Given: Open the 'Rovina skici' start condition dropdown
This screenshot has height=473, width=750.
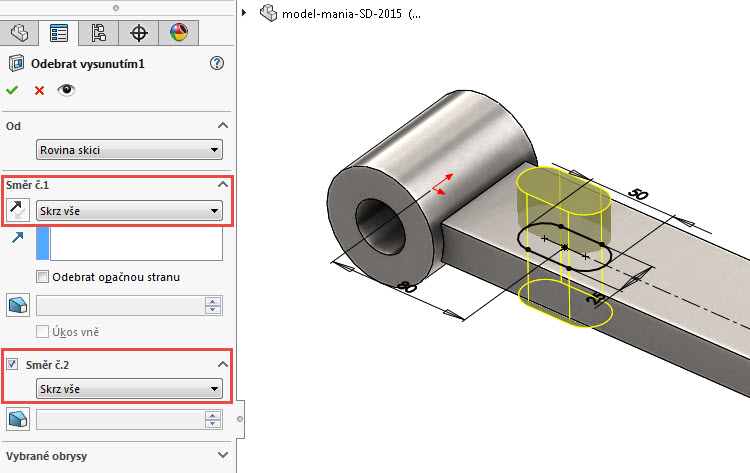Looking at the screenshot, I should (128, 150).
